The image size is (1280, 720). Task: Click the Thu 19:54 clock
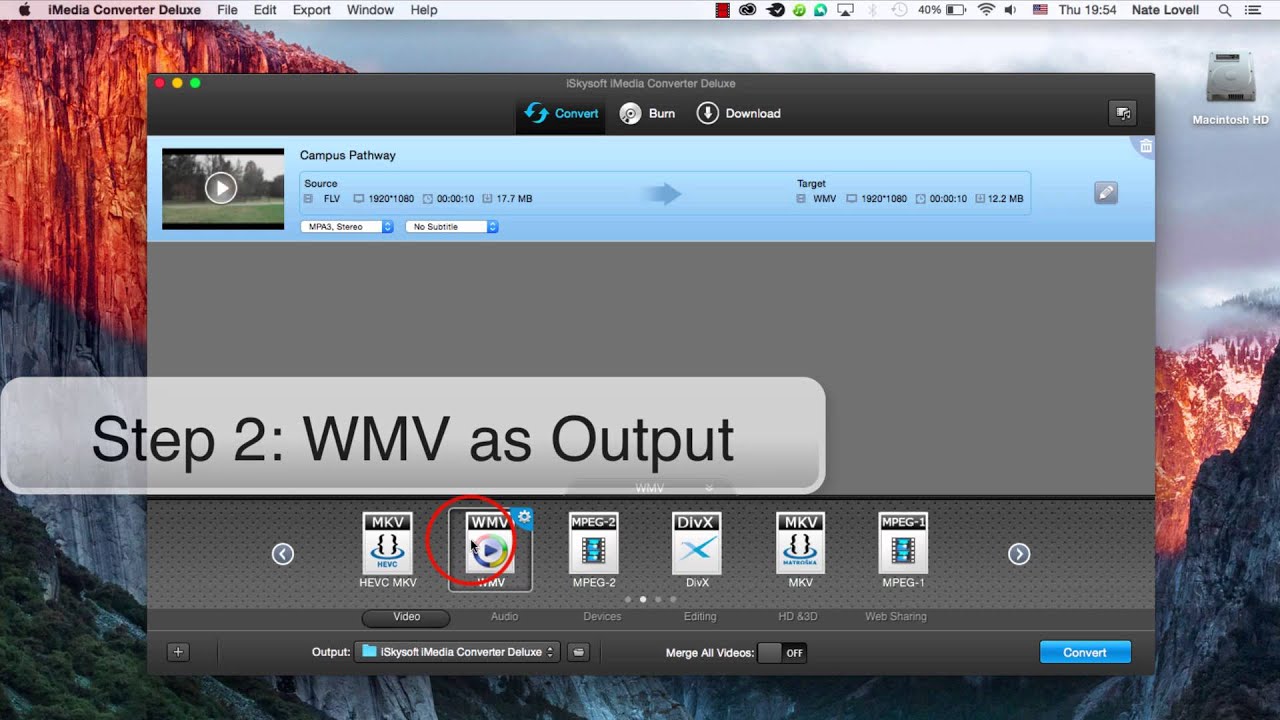click(x=1087, y=10)
